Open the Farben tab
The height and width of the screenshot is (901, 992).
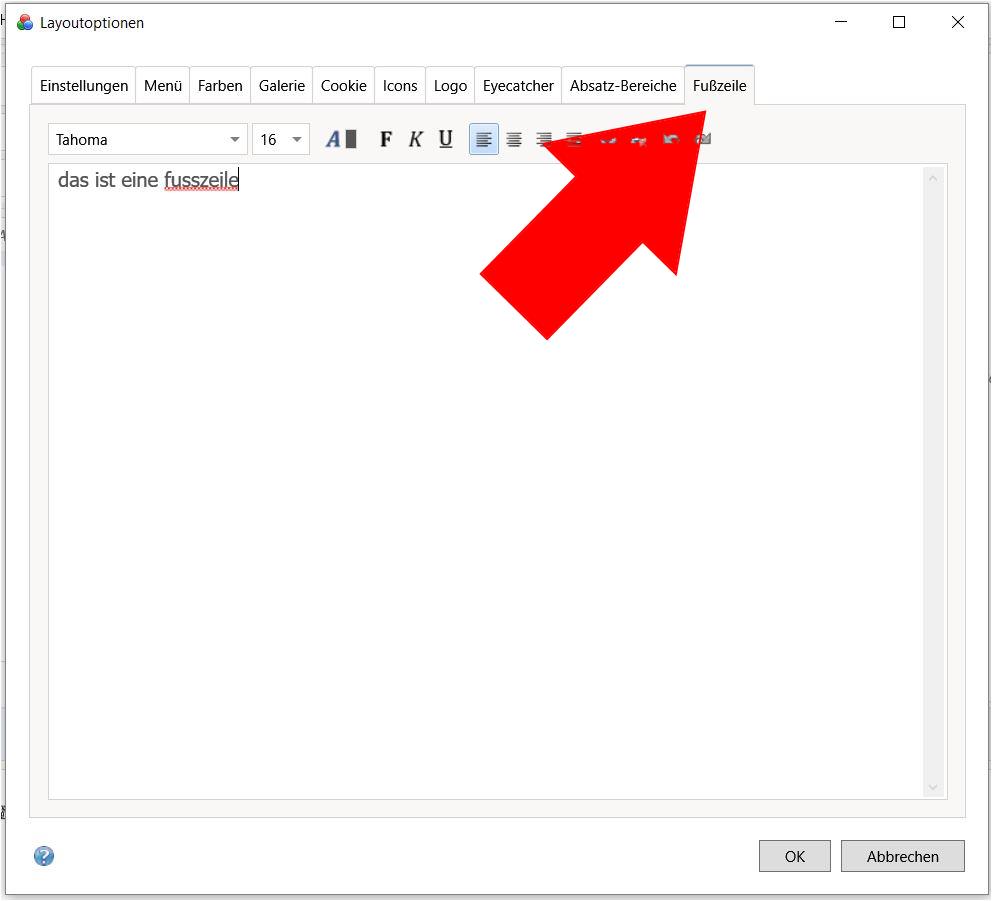[220, 85]
